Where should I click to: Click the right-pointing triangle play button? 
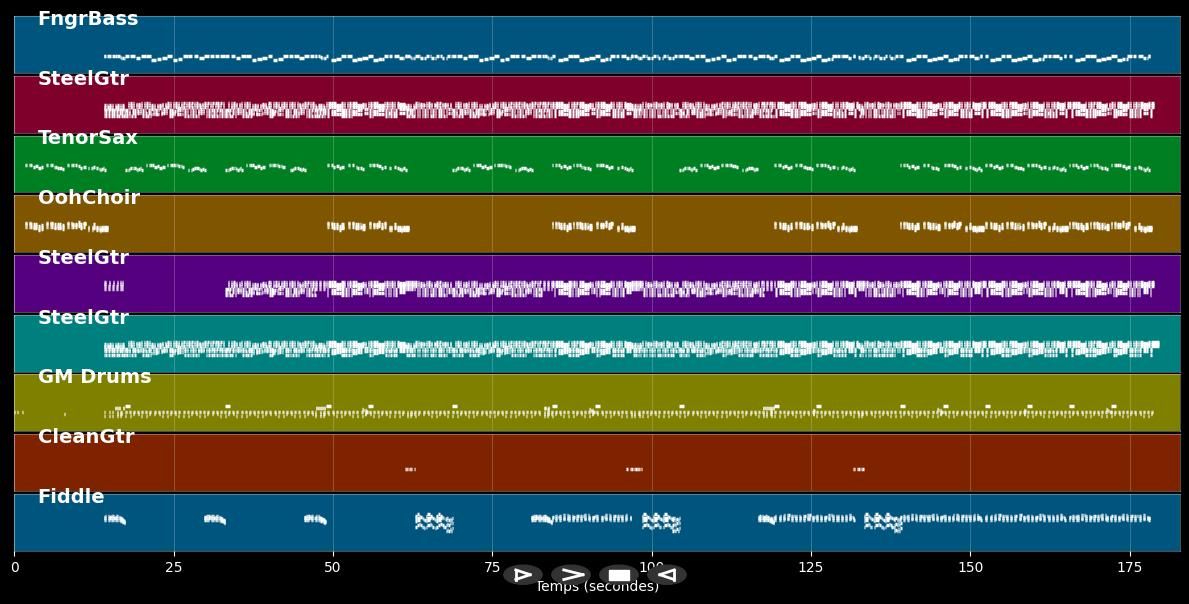pyautogui.click(x=522, y=575)
